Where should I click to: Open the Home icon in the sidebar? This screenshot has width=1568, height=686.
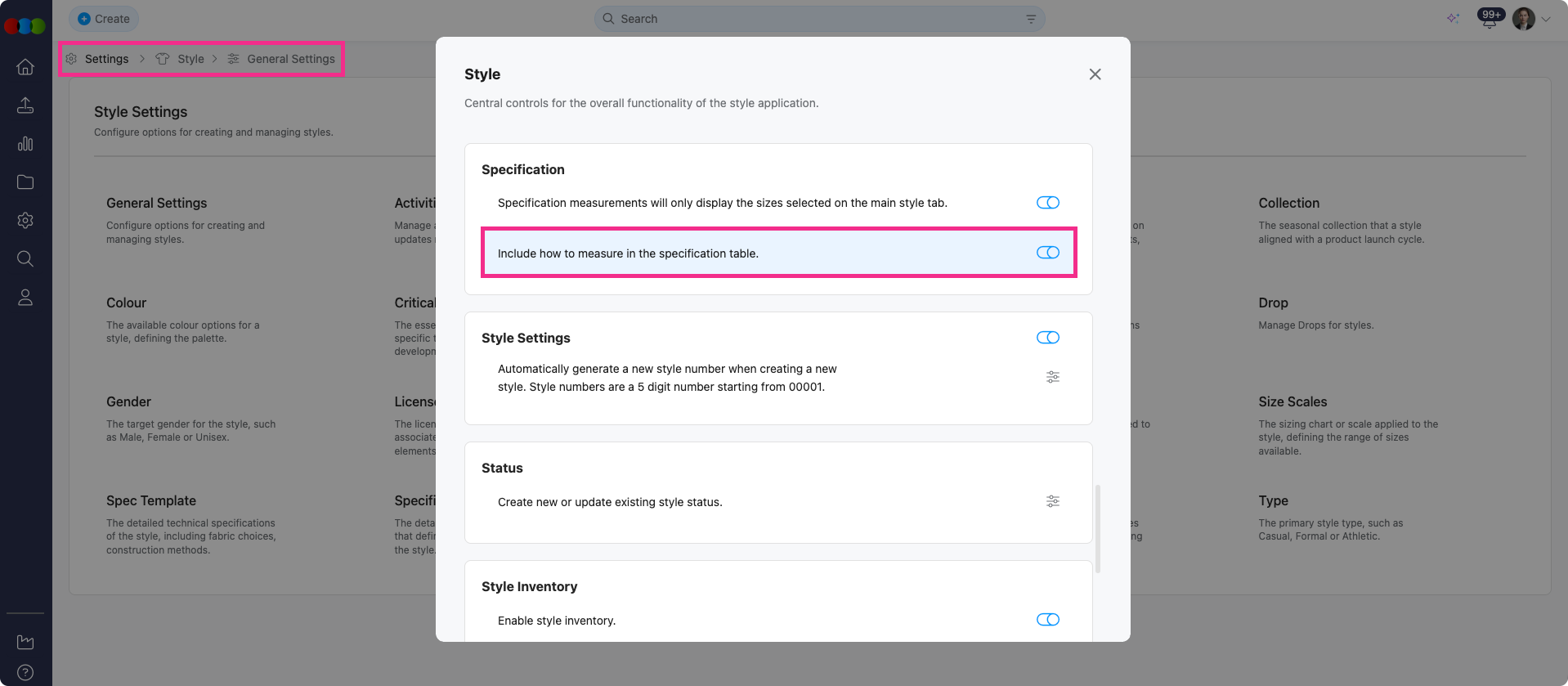click(25, 67)
